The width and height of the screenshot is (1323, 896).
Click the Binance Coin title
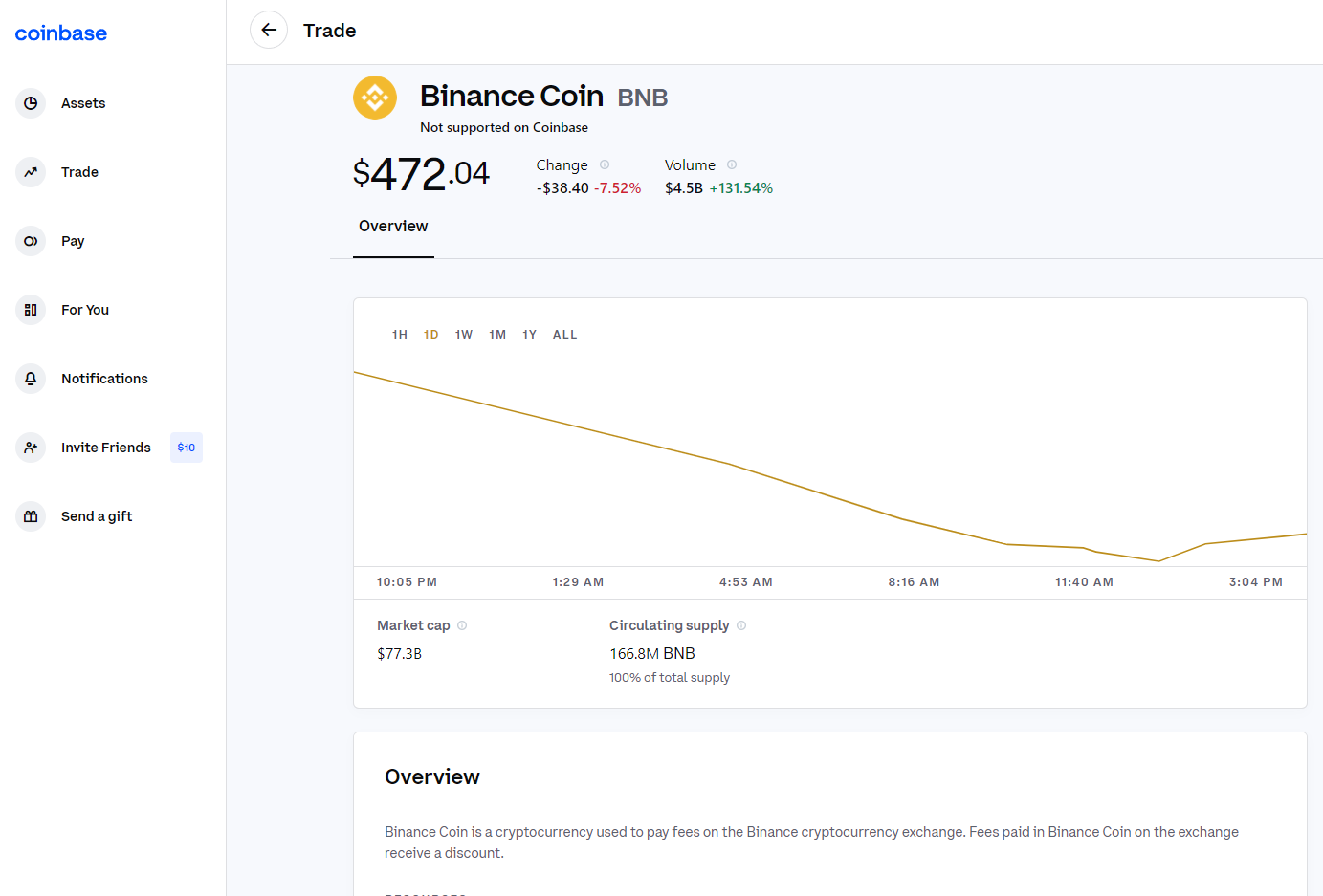512,96
